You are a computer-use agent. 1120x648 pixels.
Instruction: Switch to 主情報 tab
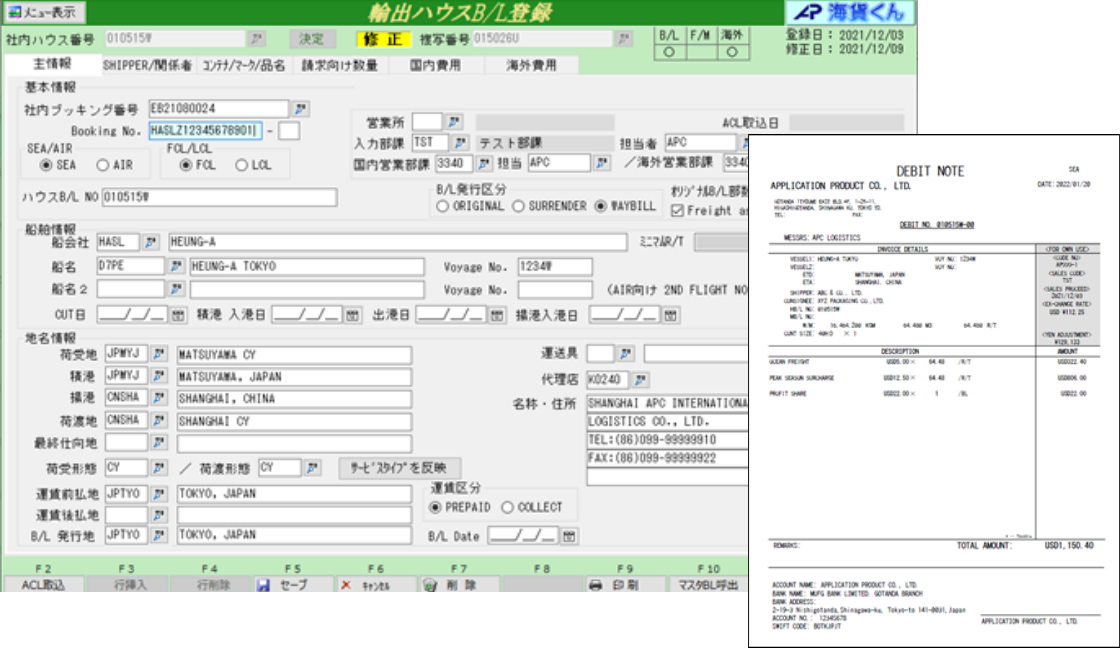tap(52, 64)
